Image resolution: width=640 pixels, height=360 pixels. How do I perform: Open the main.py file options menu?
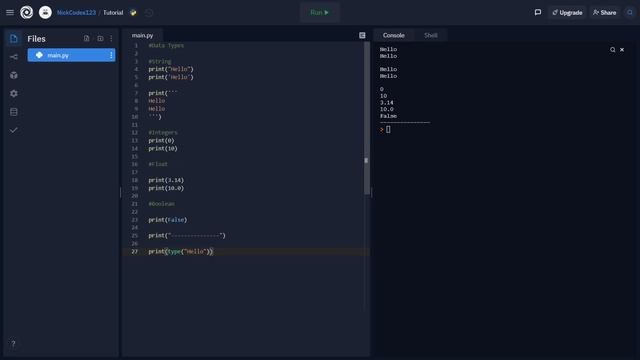[111, 55]
